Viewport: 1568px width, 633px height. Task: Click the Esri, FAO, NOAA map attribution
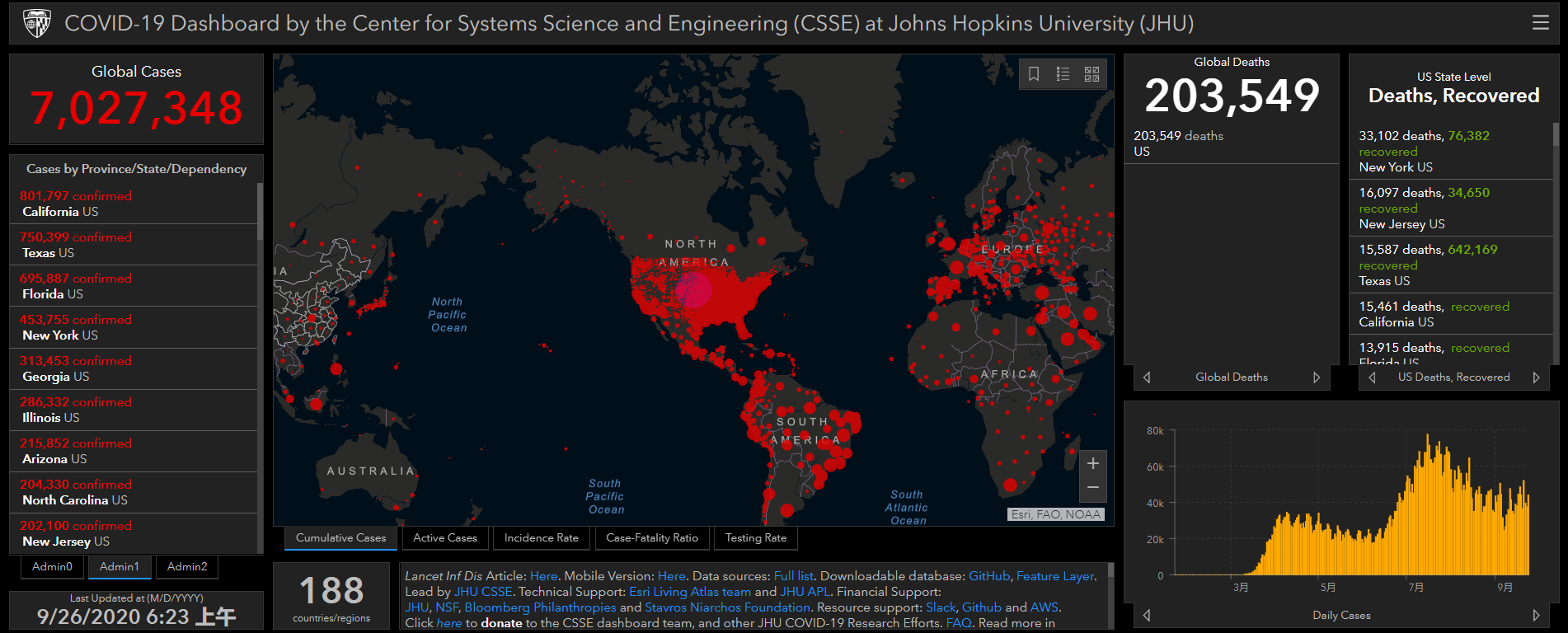1055,514
